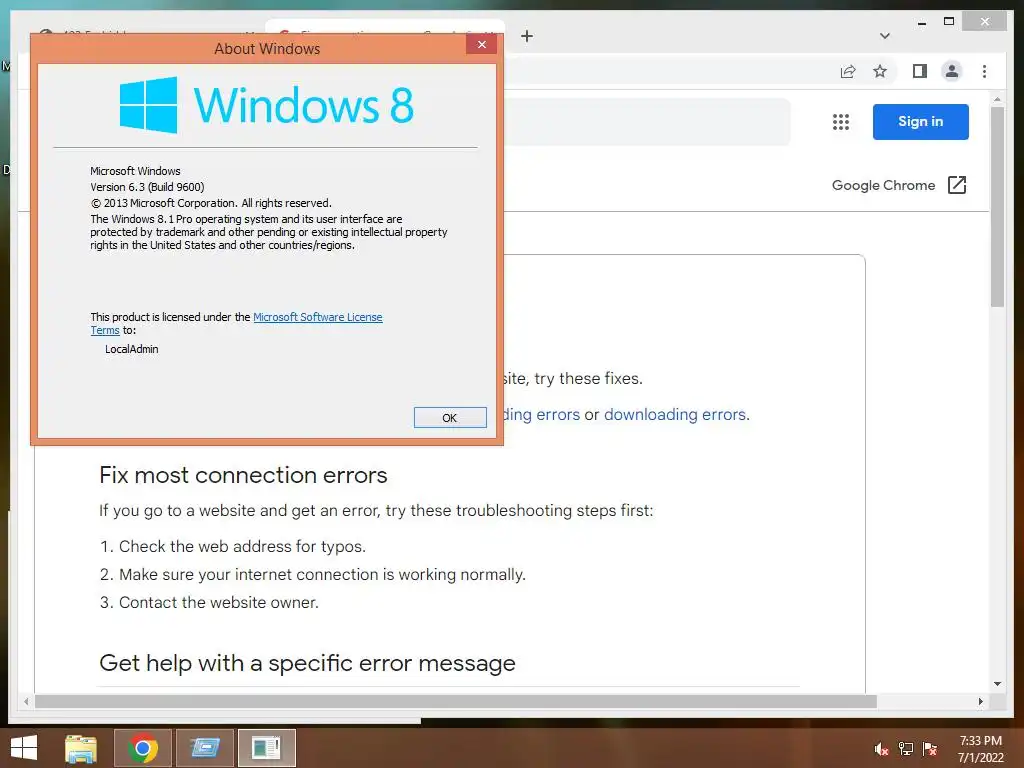Open the Google apps grid icon
The width and height of the screenshot is (1024, 768).
840,121
